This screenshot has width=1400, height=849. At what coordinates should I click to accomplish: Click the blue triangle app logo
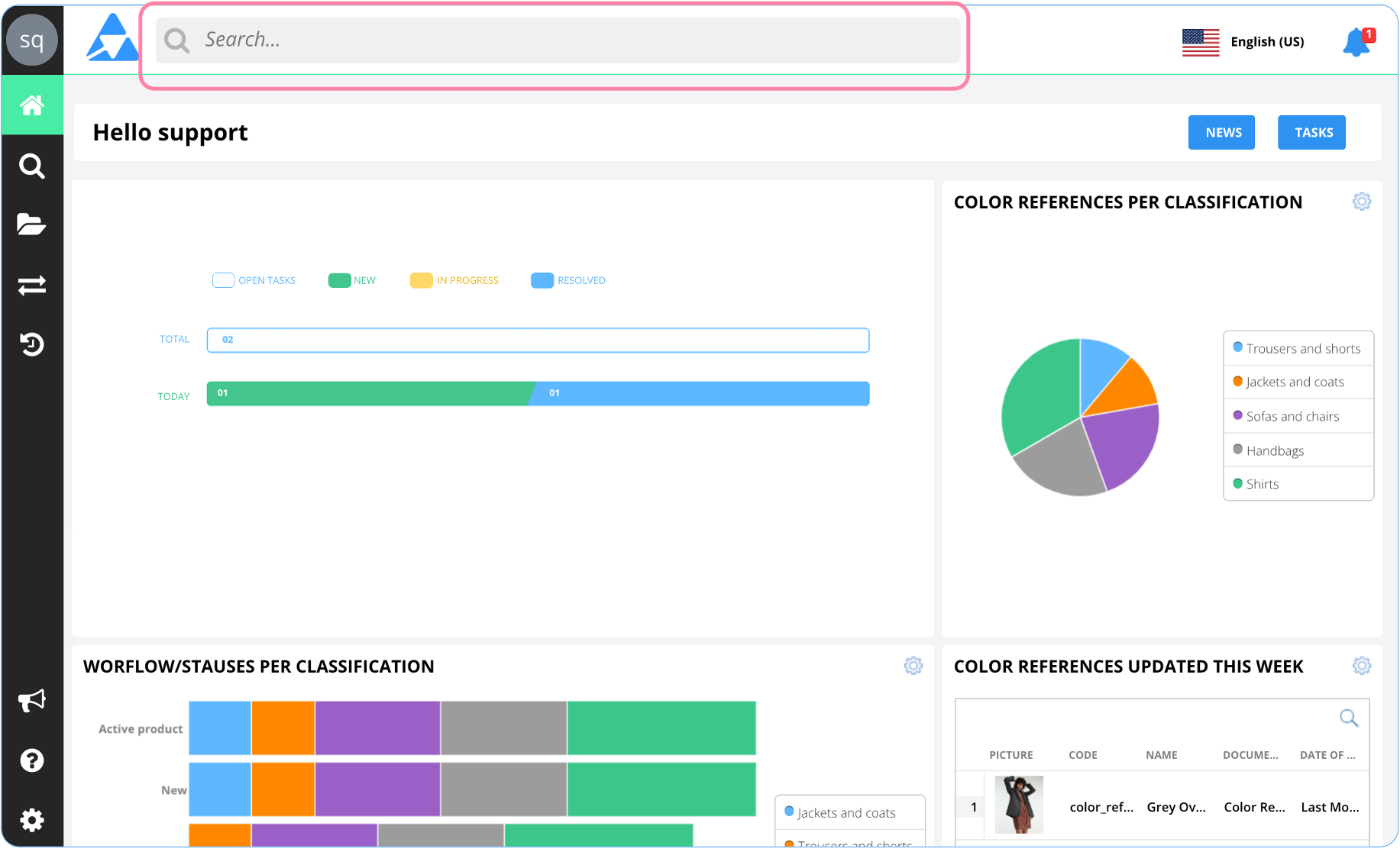click(112, 37)
